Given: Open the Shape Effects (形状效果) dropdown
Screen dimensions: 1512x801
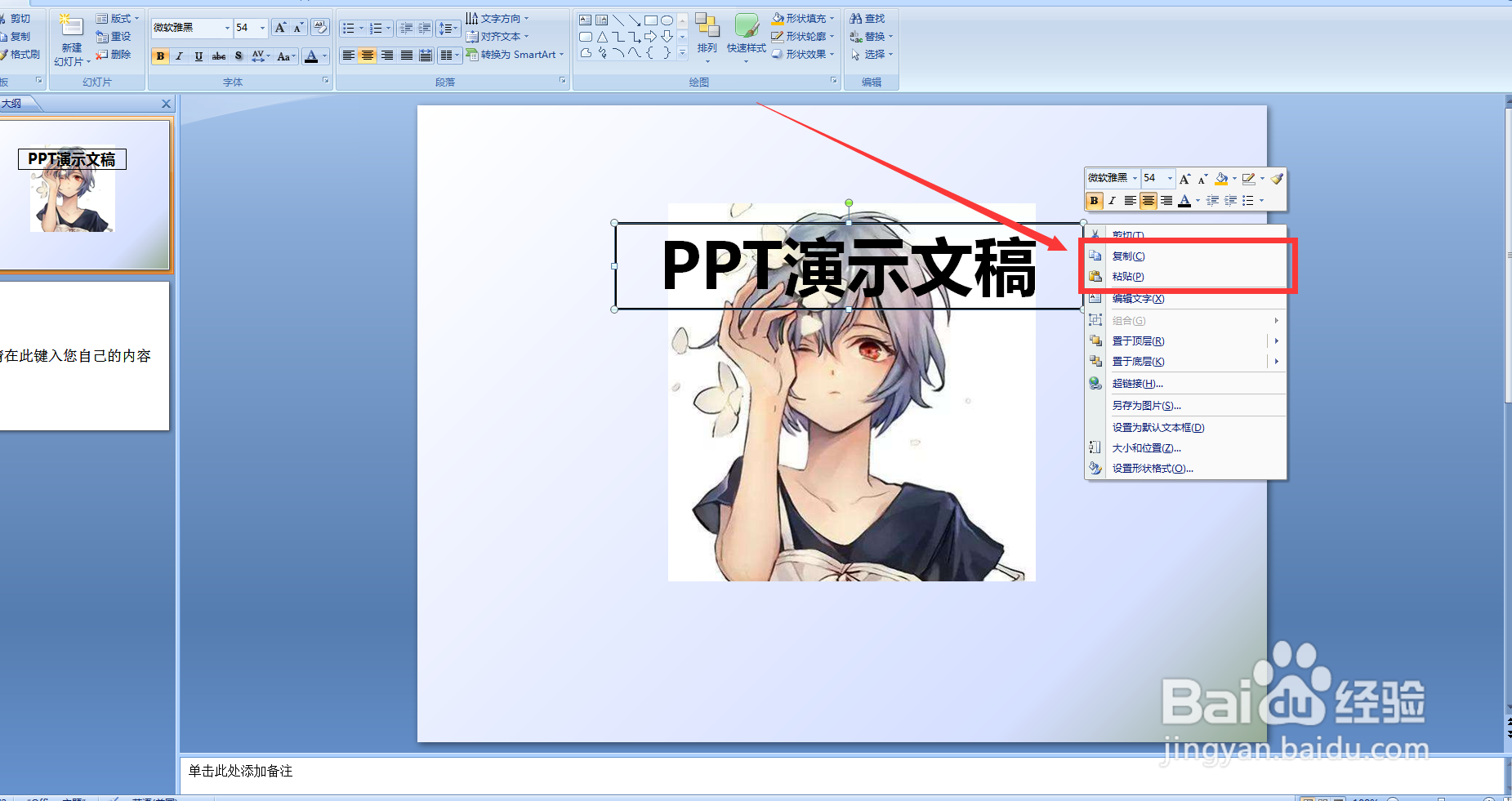Looking at the screenshot, I should [x=803, y=54].
